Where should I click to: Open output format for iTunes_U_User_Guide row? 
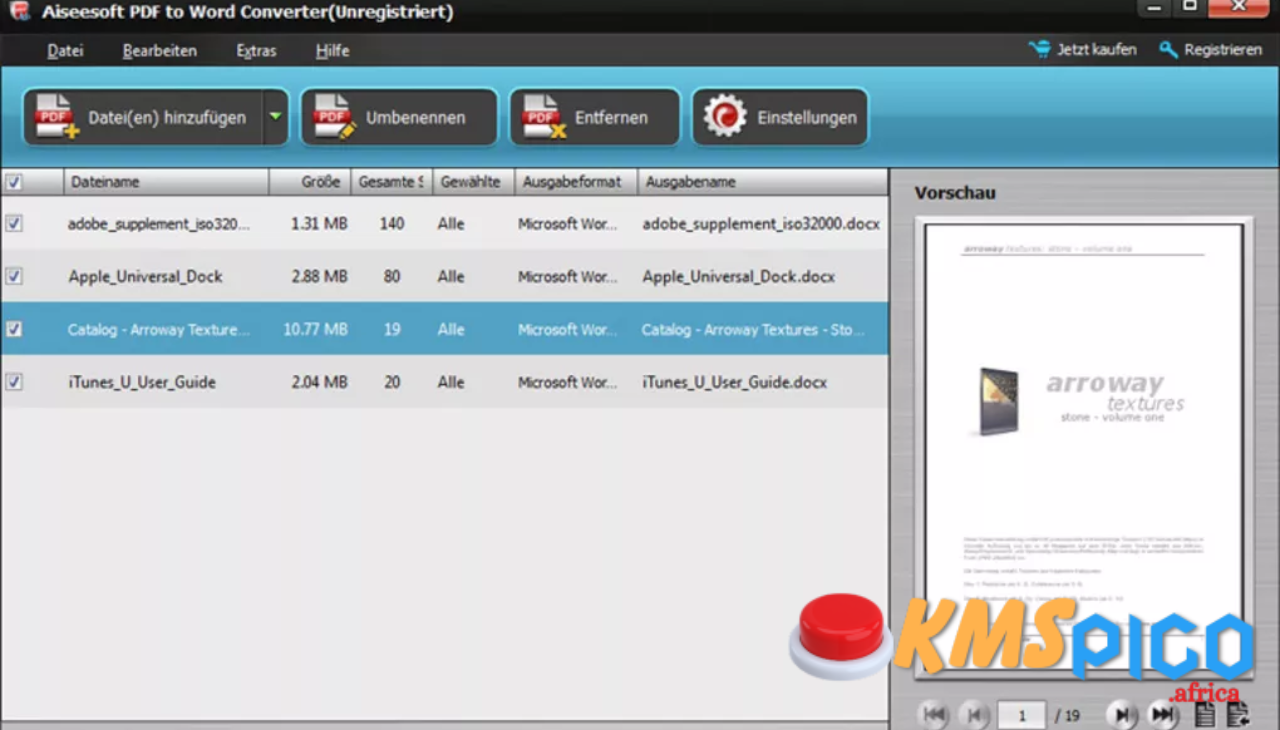pos(568,382)
